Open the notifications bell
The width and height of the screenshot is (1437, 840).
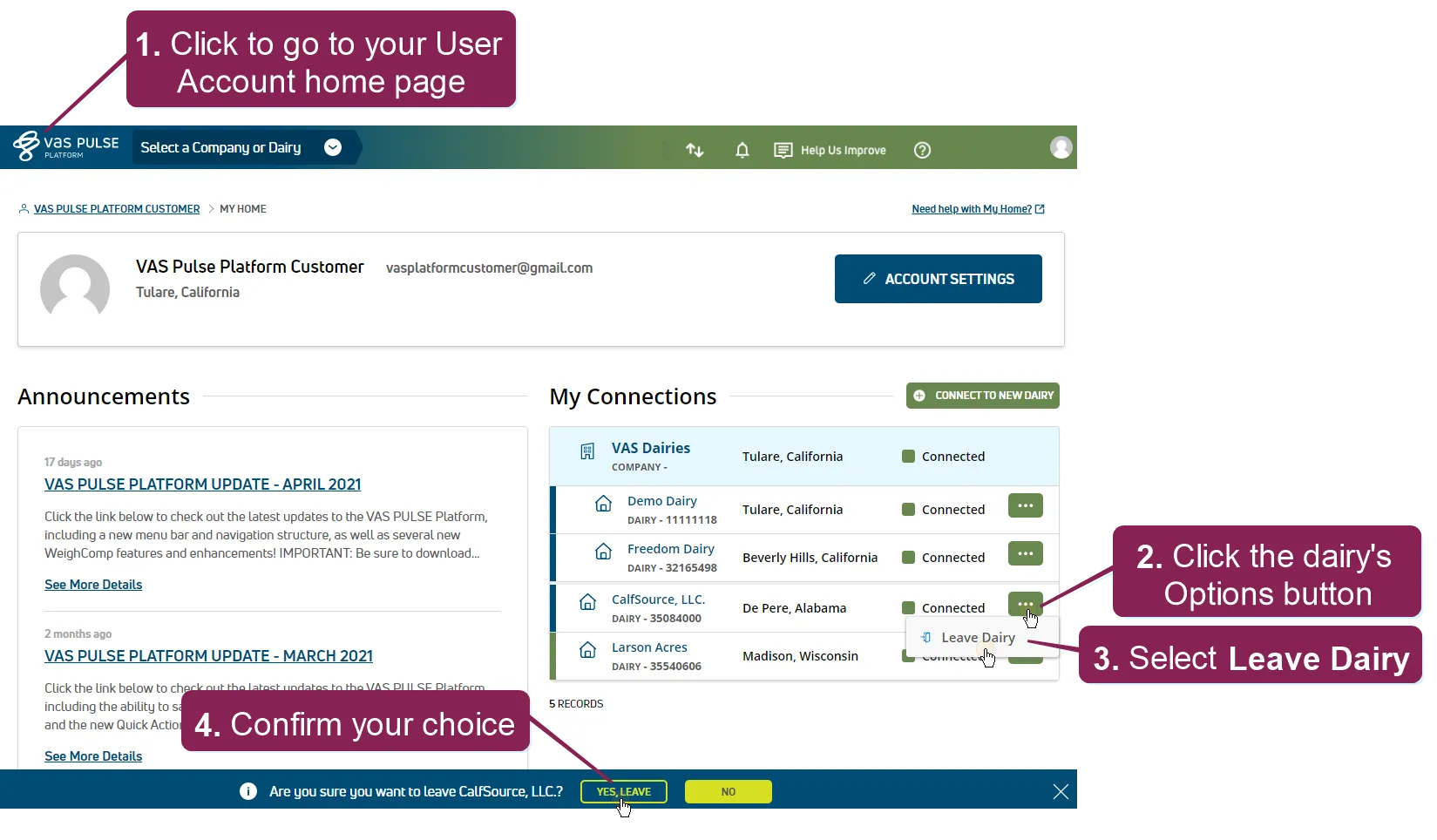(x=742, y=150)
